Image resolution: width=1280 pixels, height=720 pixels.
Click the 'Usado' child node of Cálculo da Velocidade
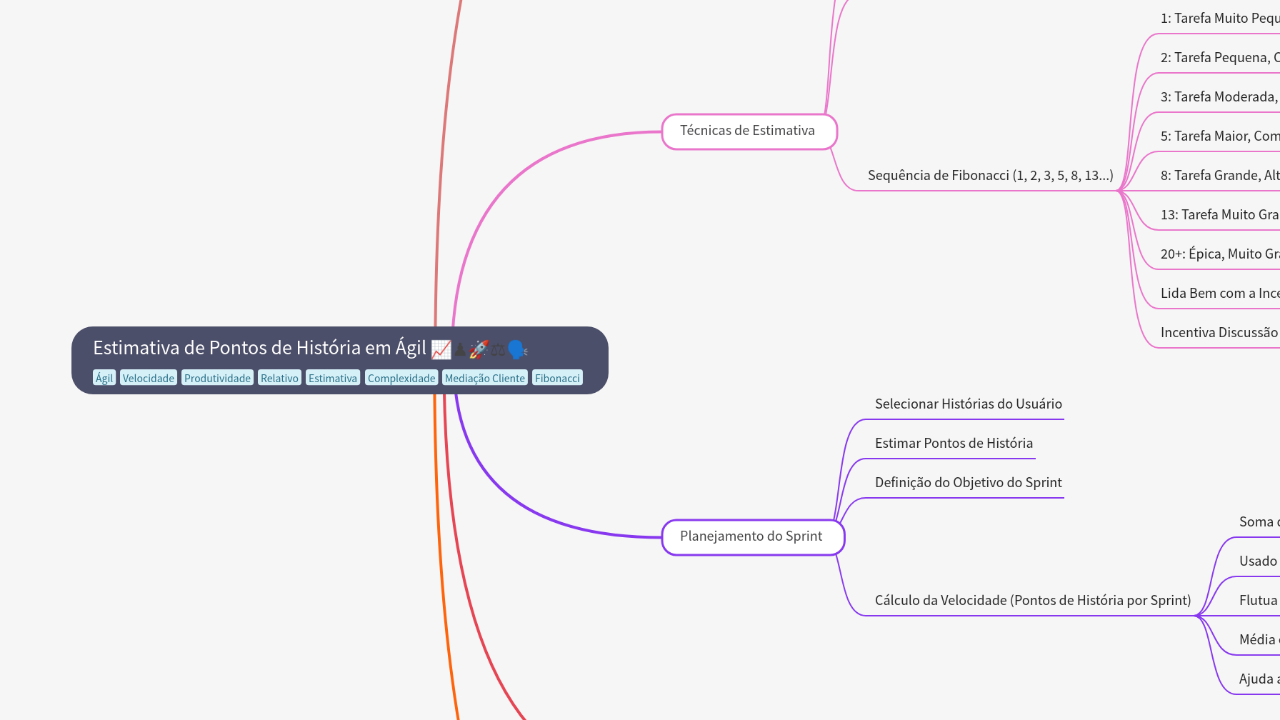coord(1259,561)
